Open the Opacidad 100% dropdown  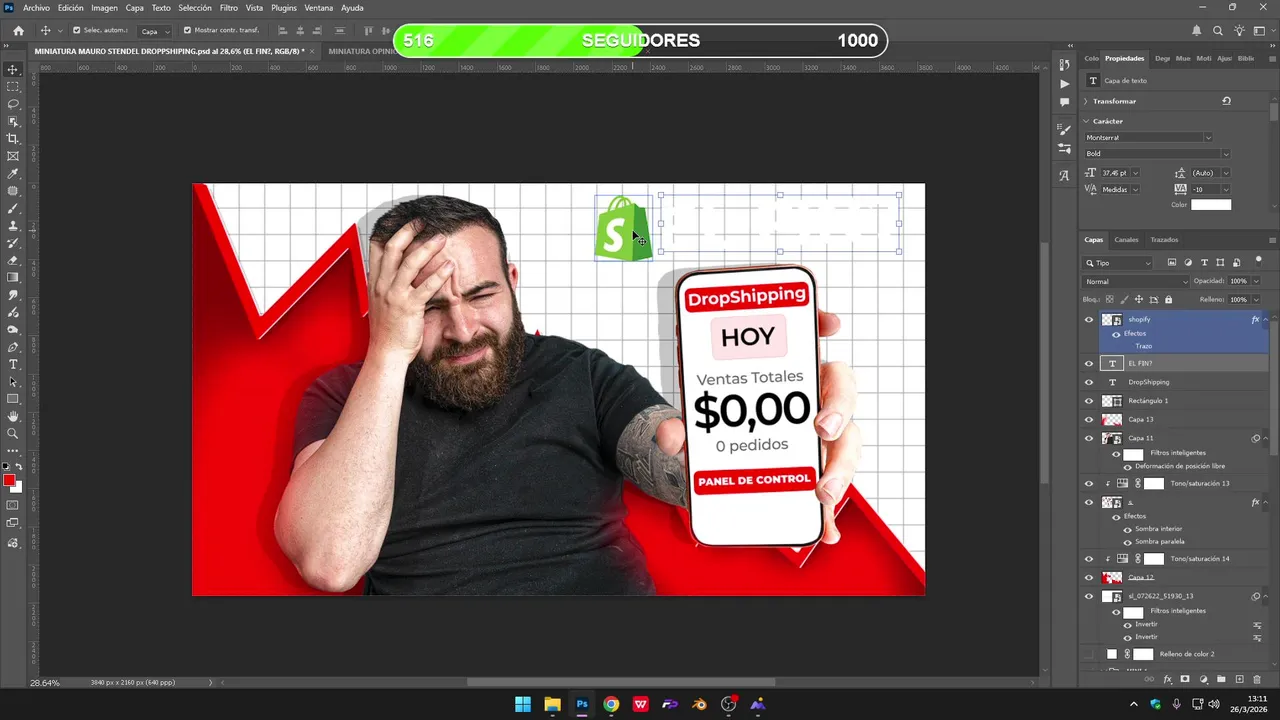(x=1256, y=281)
